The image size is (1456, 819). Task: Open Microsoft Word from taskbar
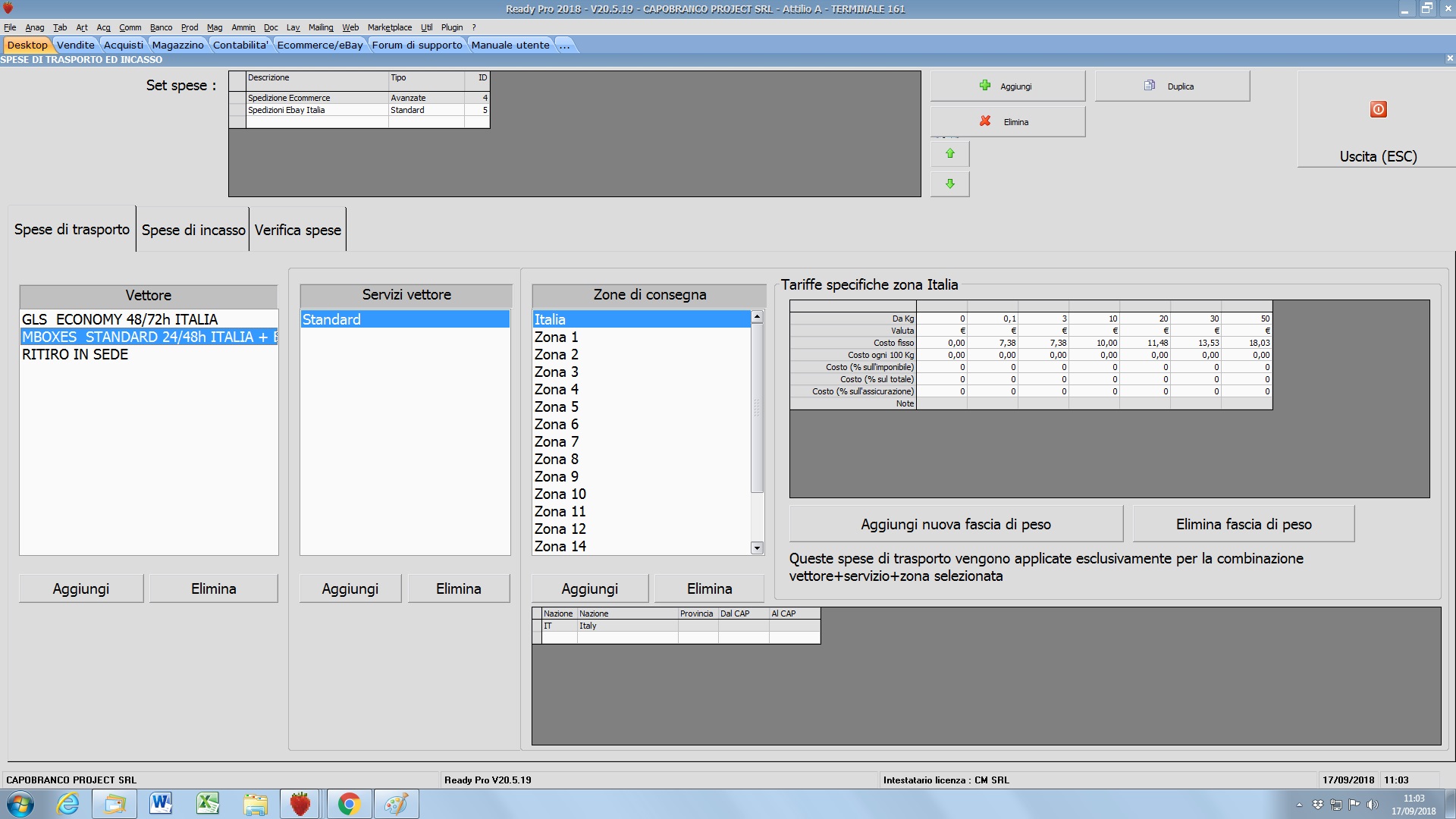[x=161, y=804]
